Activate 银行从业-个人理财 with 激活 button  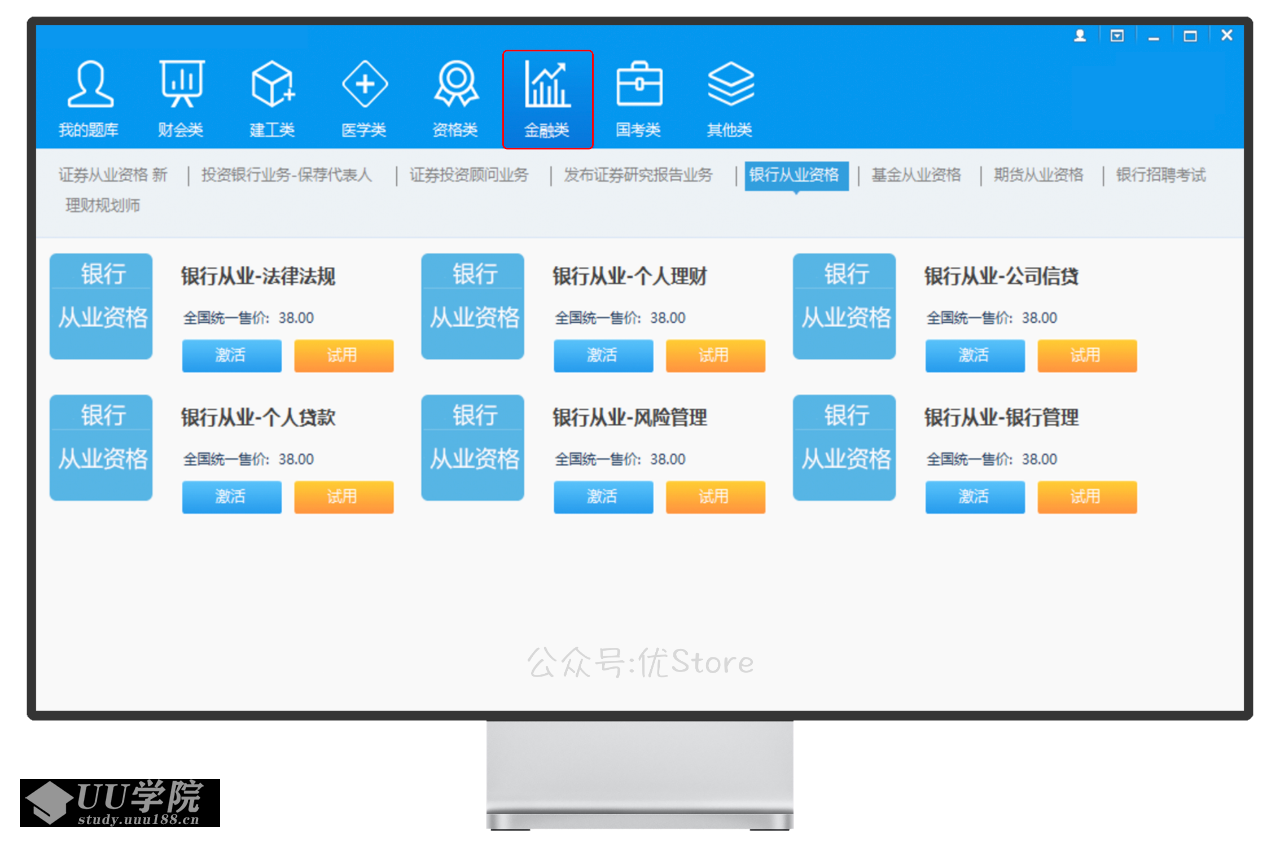pyautogui.click(x=603, y=355)
